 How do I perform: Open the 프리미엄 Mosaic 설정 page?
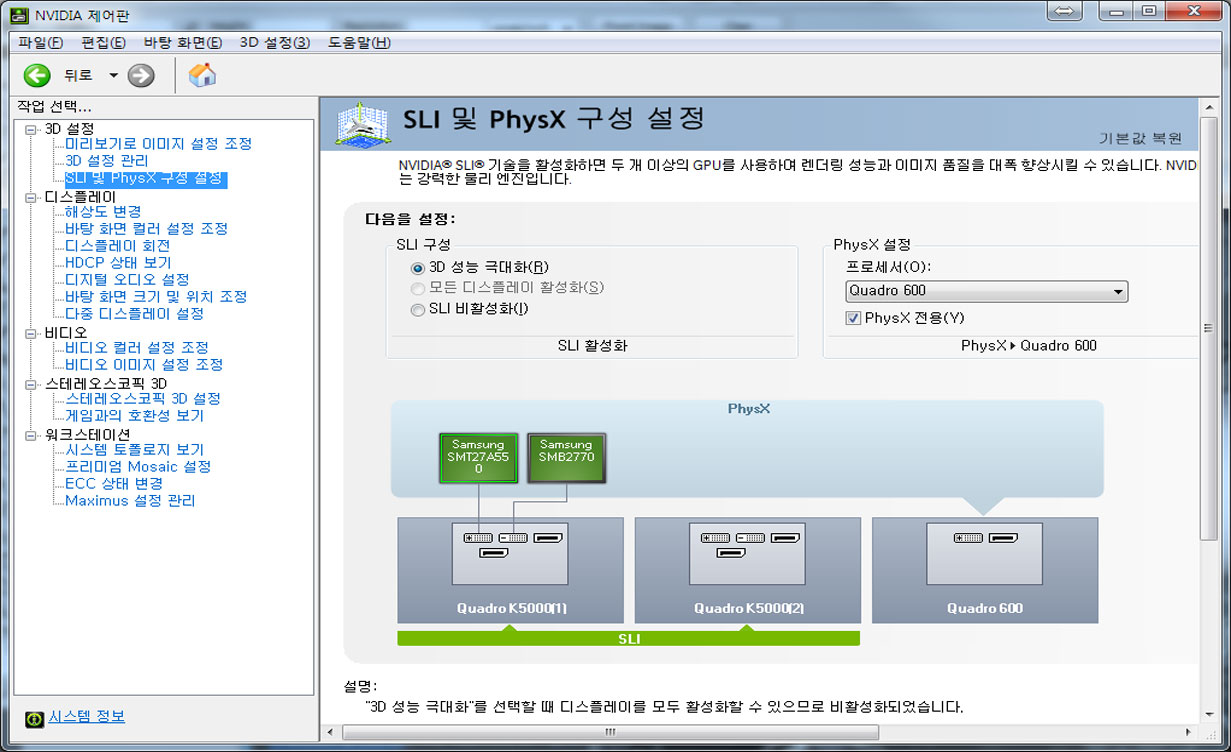click(138, 467)
